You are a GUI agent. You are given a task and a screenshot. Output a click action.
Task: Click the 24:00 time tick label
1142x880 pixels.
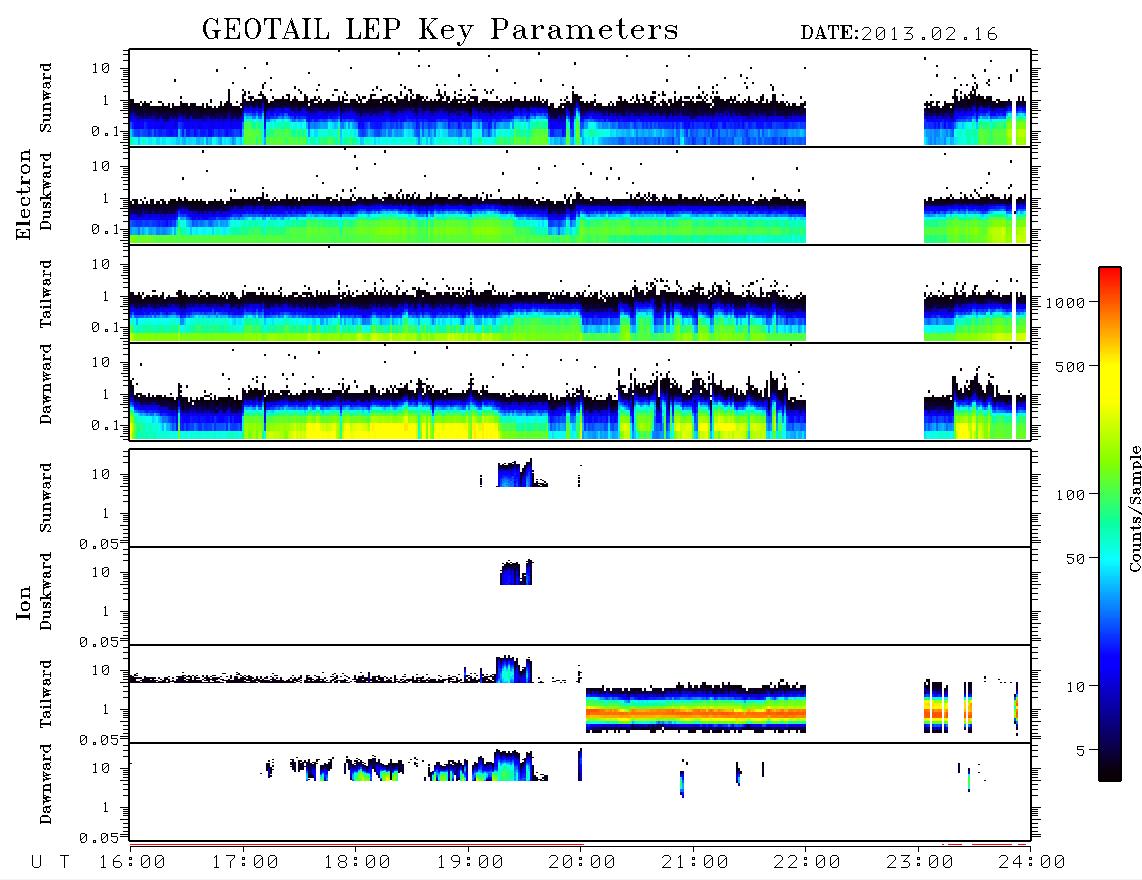point(1032,862)
